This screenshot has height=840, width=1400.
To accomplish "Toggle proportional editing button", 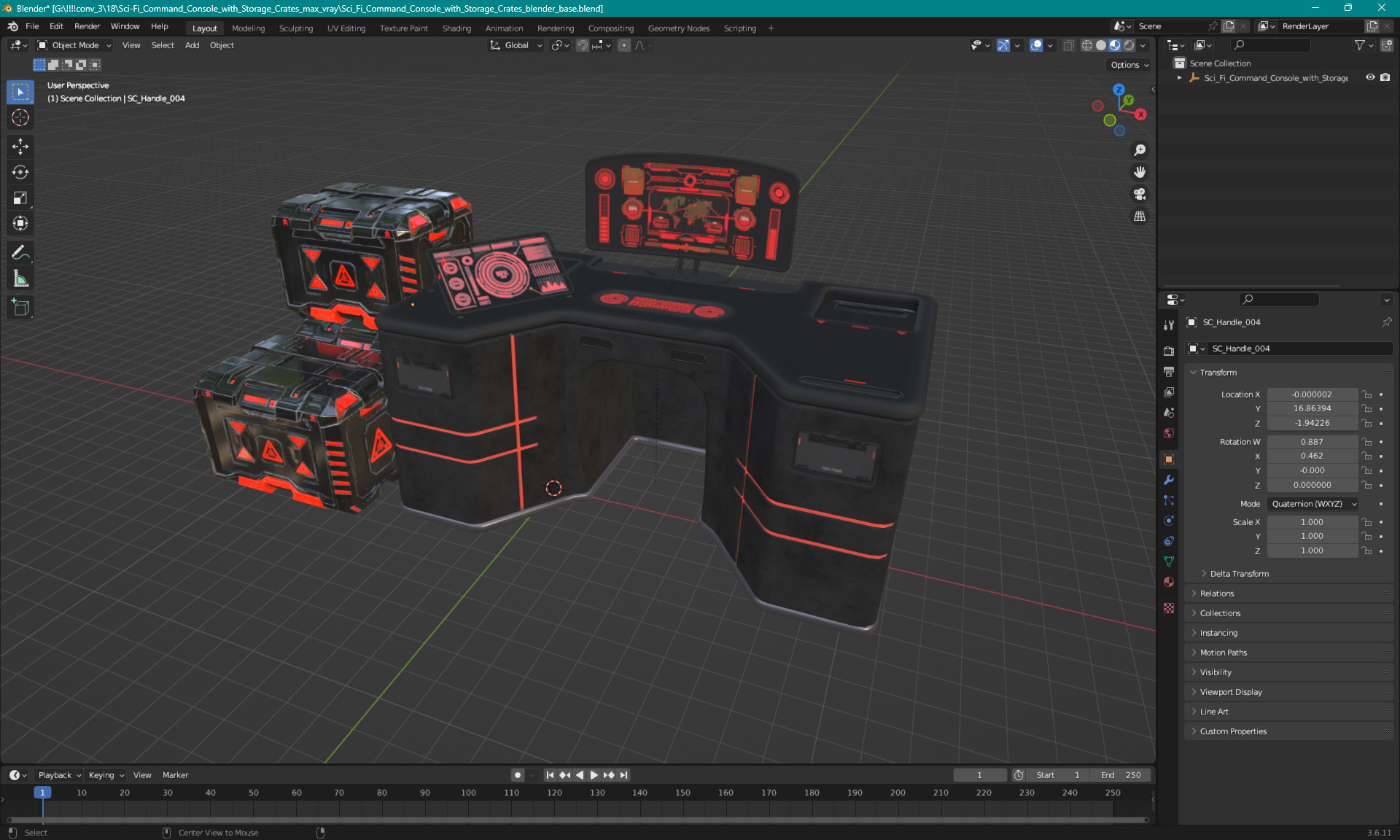I will tap(624, 45).
